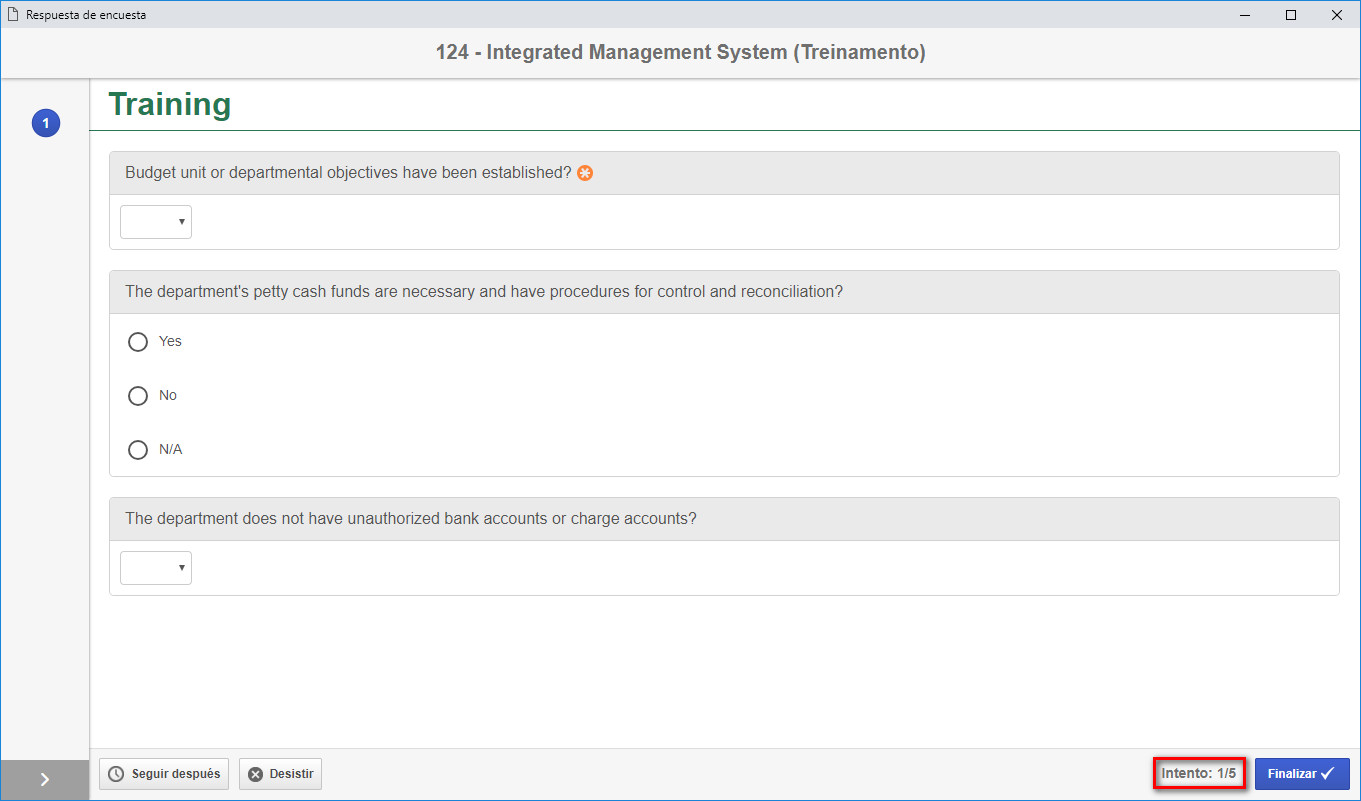This screenshot has width=1361, height=801.
Task: Click the 124 - Integrated Management System title
Action: coord(681,52)
